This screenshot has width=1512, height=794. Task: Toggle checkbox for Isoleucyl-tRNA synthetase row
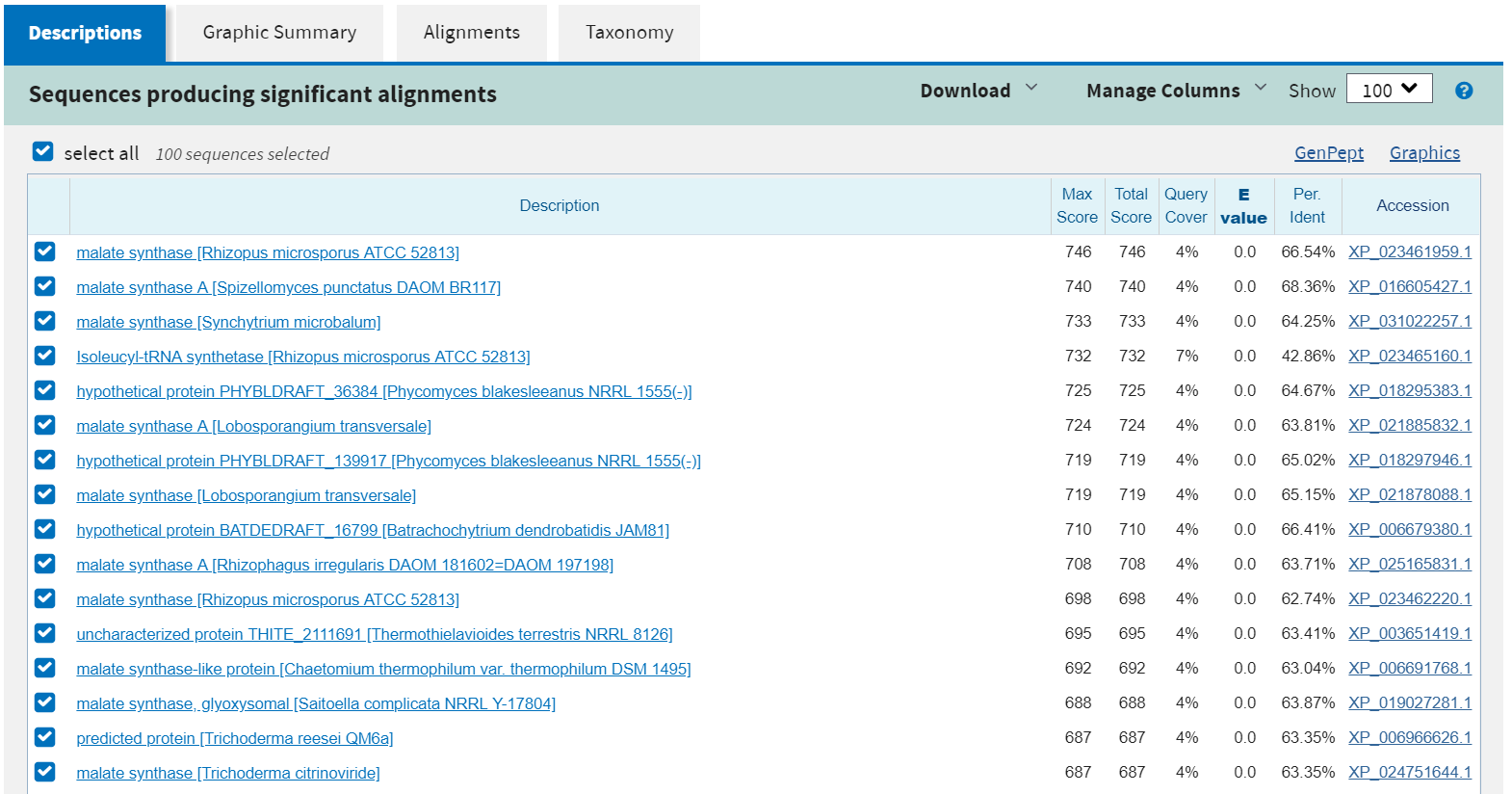coord(44,356)
